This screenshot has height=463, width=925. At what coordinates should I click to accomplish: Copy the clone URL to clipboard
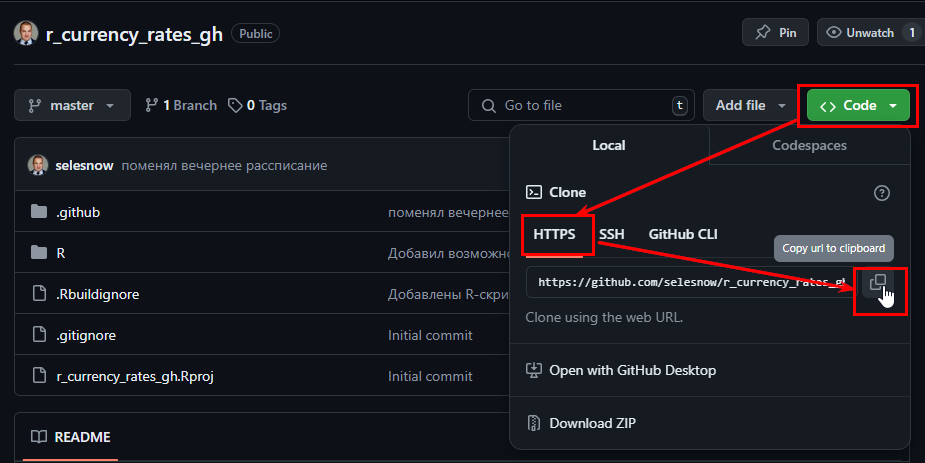pos(878,282)
